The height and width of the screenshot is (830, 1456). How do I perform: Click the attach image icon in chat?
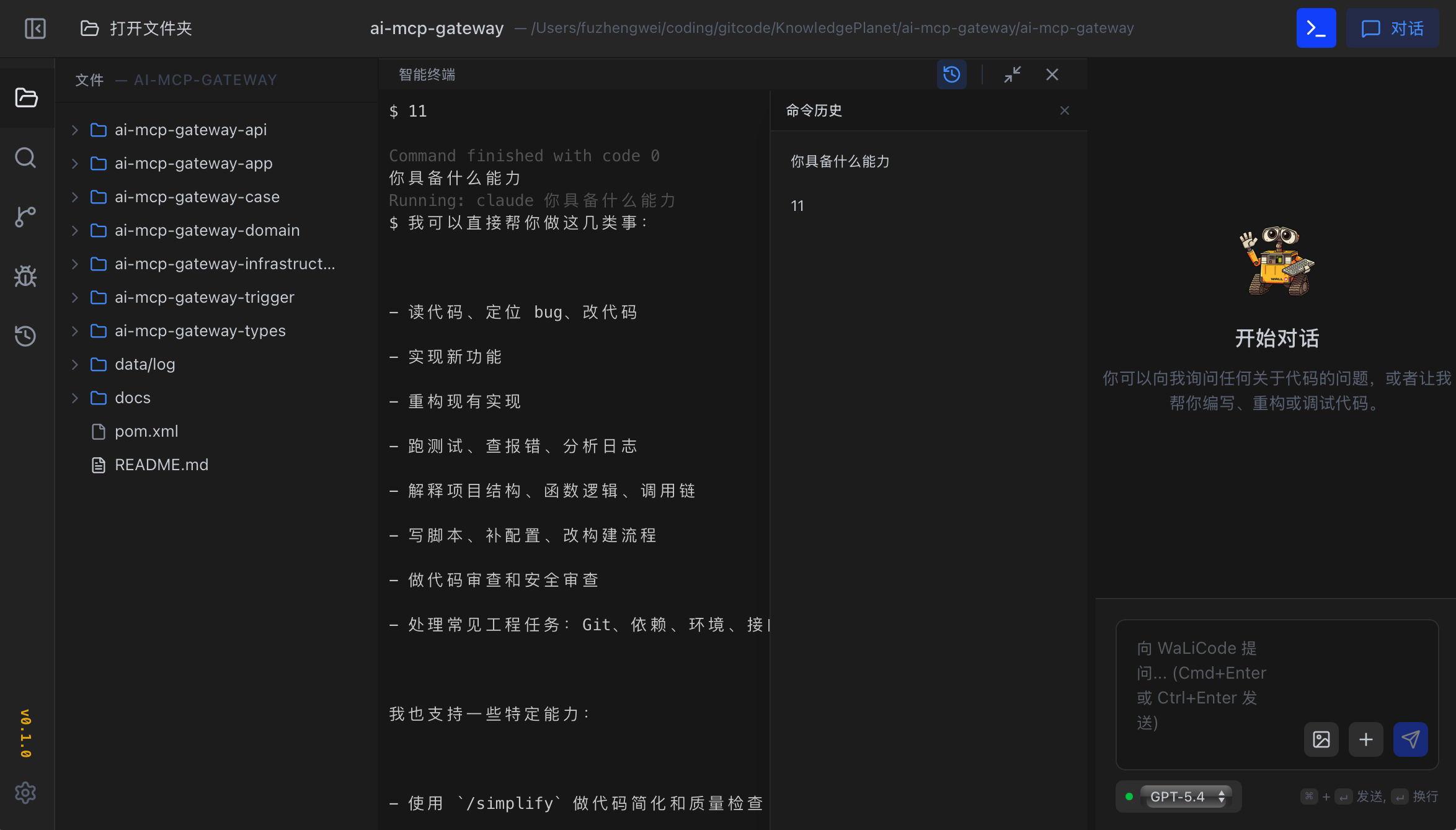(x=1321, y=739)
